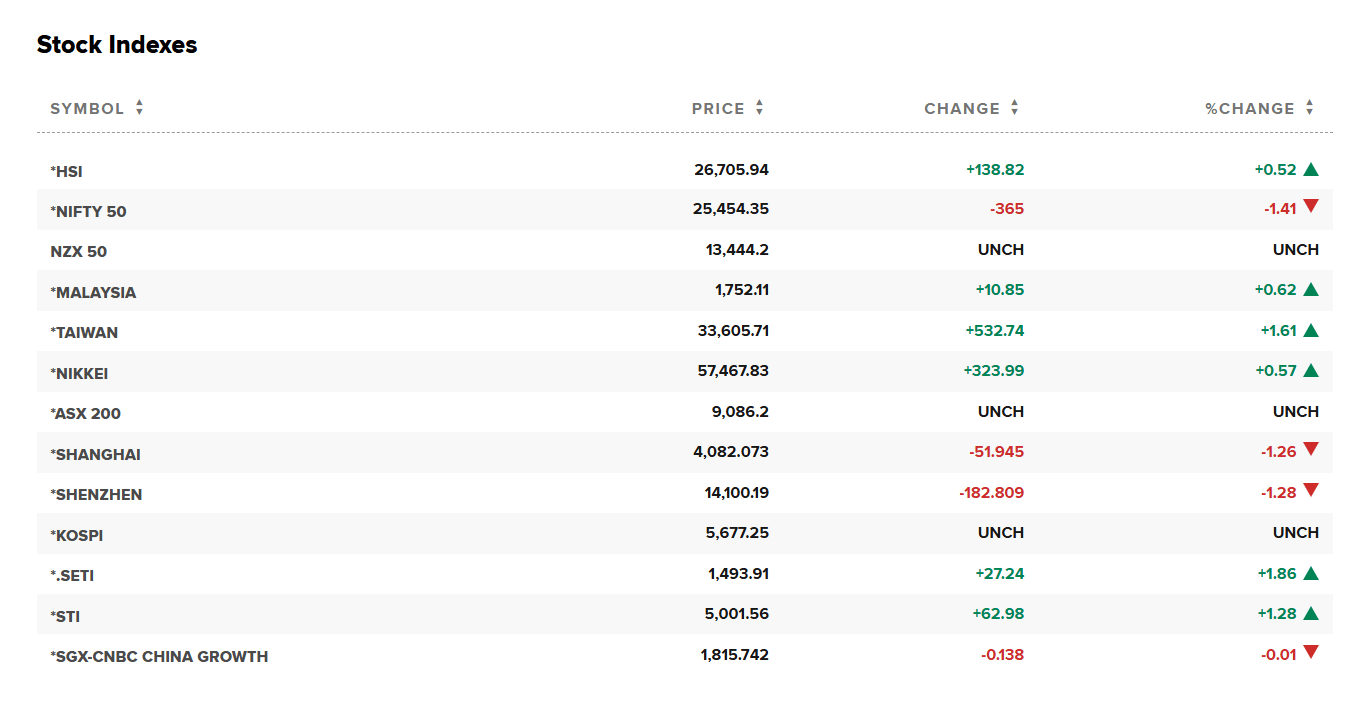Viewport: 1367px width, 712px height.
Task: Sort table by Change column arrows
Action: pyautogui.click(x=1015, y=108)
